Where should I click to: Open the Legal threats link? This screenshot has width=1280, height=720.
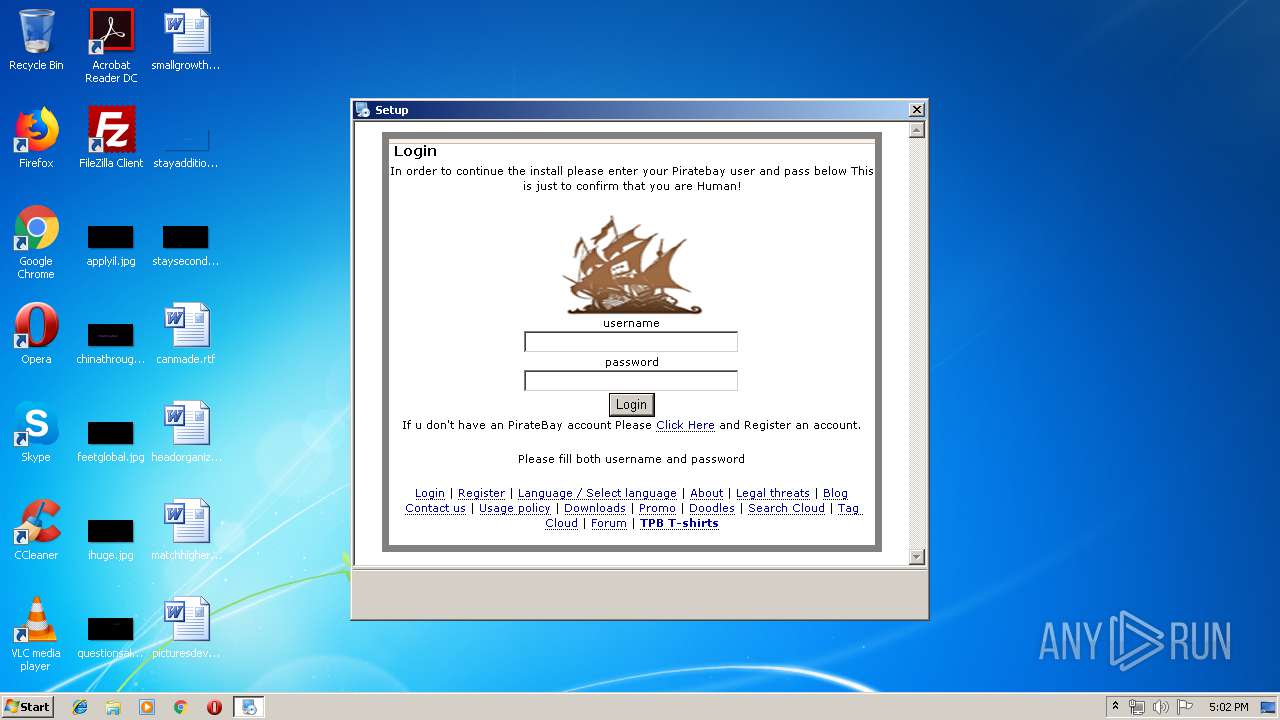pyautogui.click(x=773, y=493)
